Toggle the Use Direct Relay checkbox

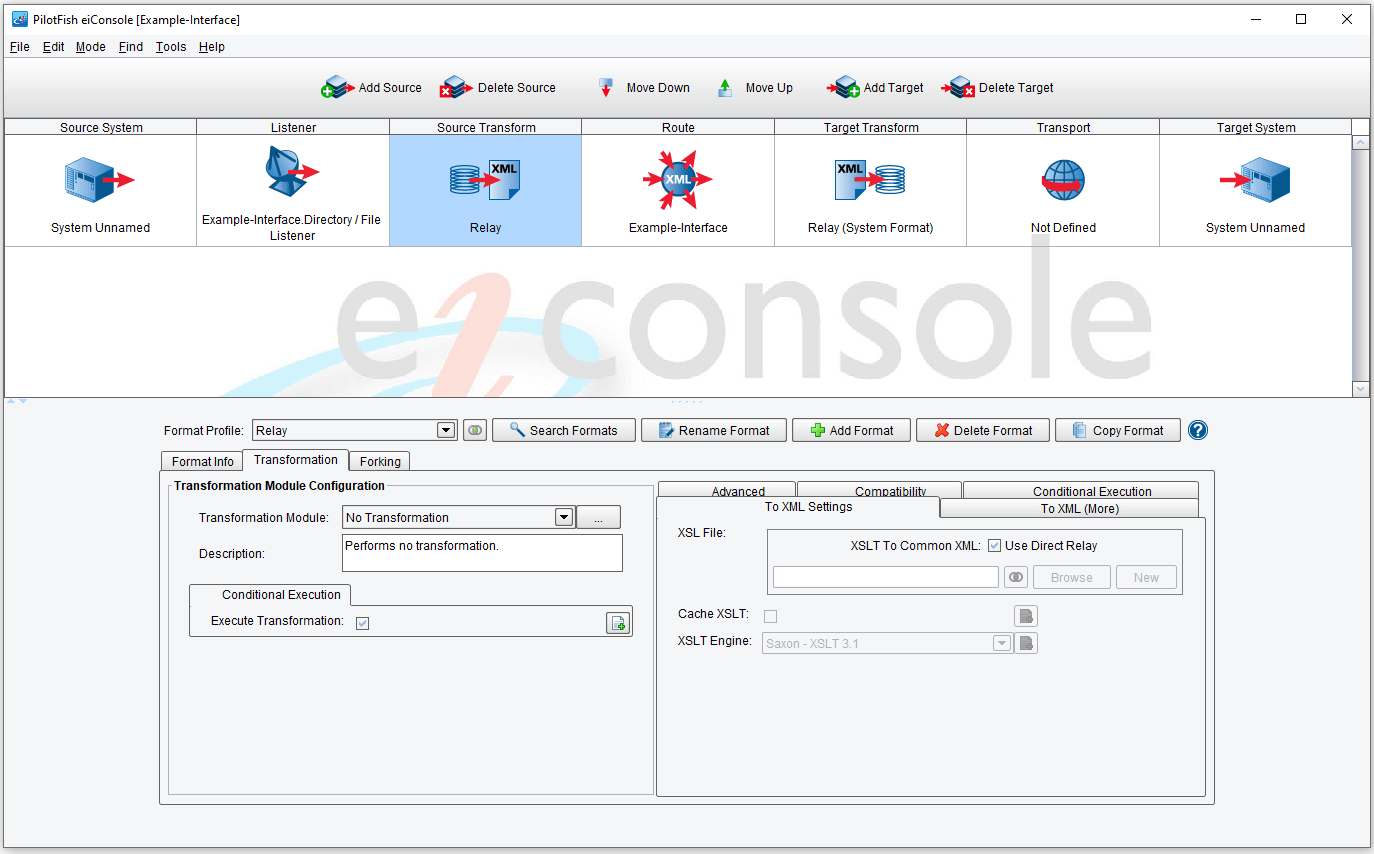pos(994,546)
